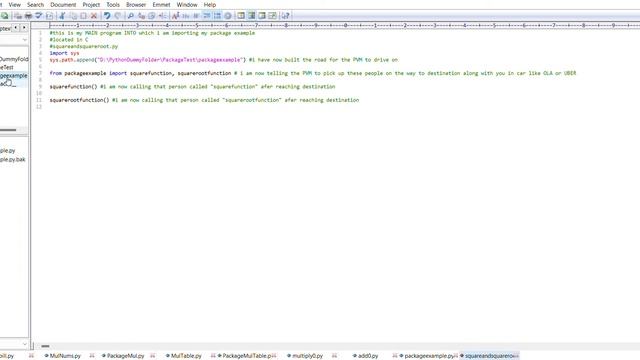Select the eTest folder in directory tree
Viewport: 640px width, 360px height.
pos(7,67)
